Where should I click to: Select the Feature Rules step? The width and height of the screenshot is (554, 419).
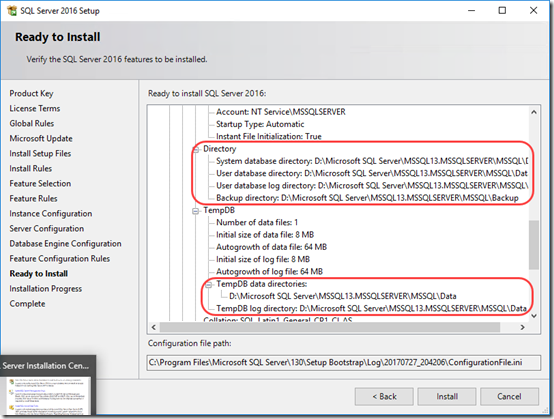pos(33,199)
